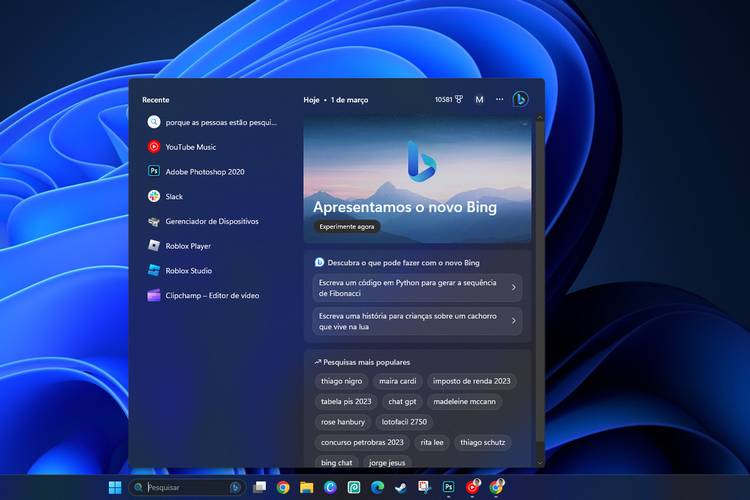
Task: Click in the Pesquisar taskbar search field
Action: (187, 487)
